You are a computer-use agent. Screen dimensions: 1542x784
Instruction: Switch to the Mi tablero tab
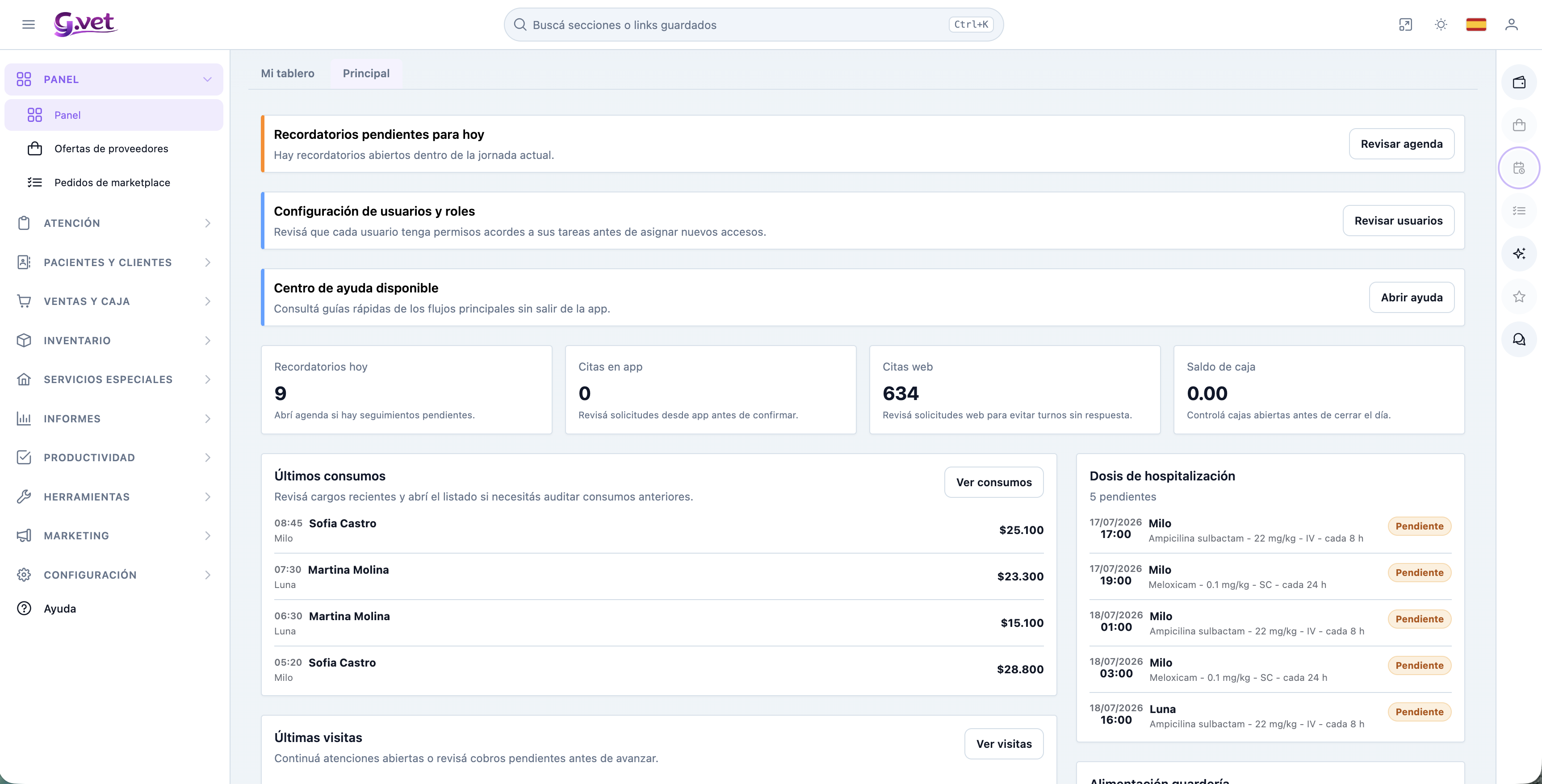[287, 74]
